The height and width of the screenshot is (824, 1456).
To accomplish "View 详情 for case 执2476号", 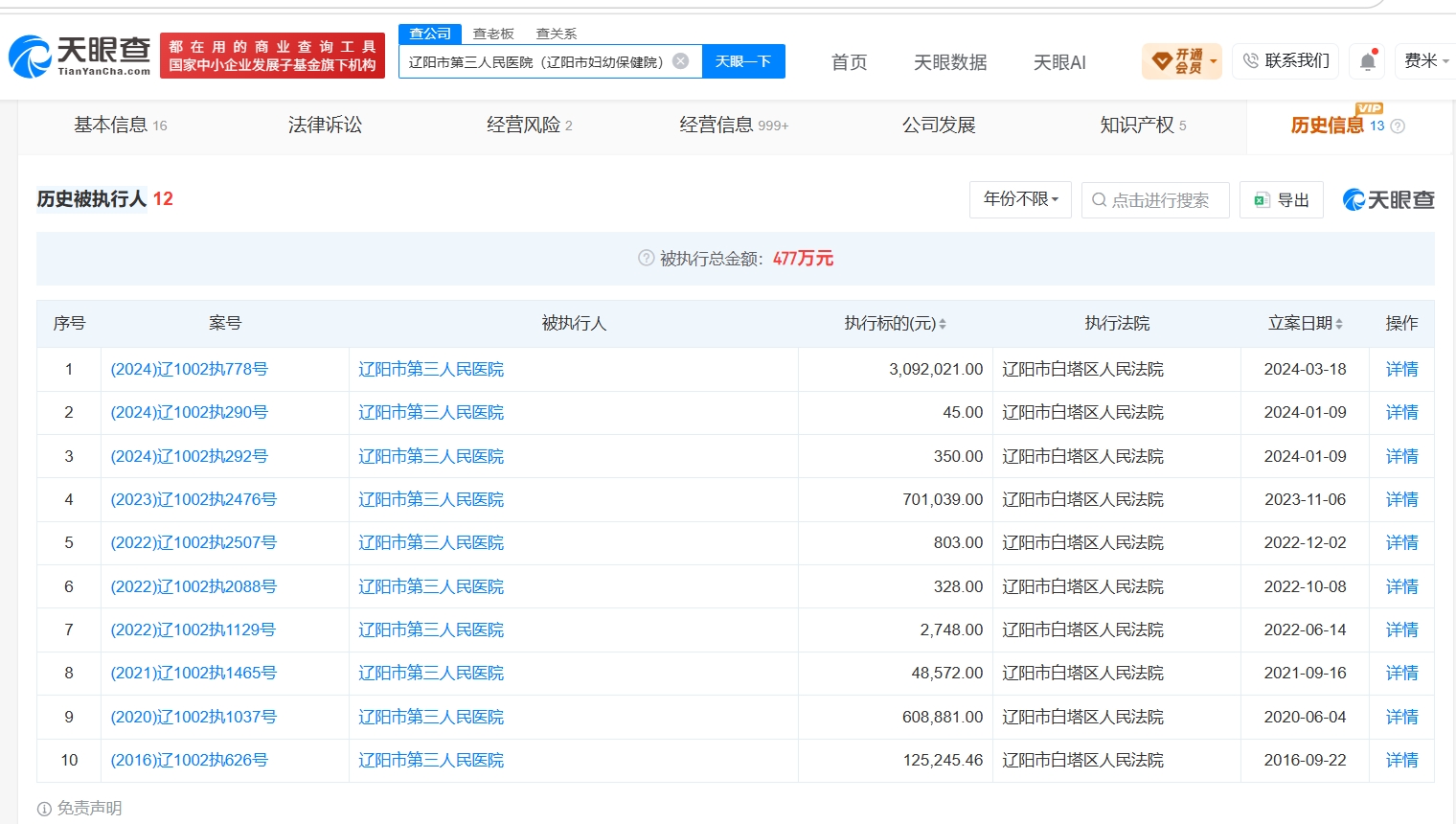I will (1401, 499).
